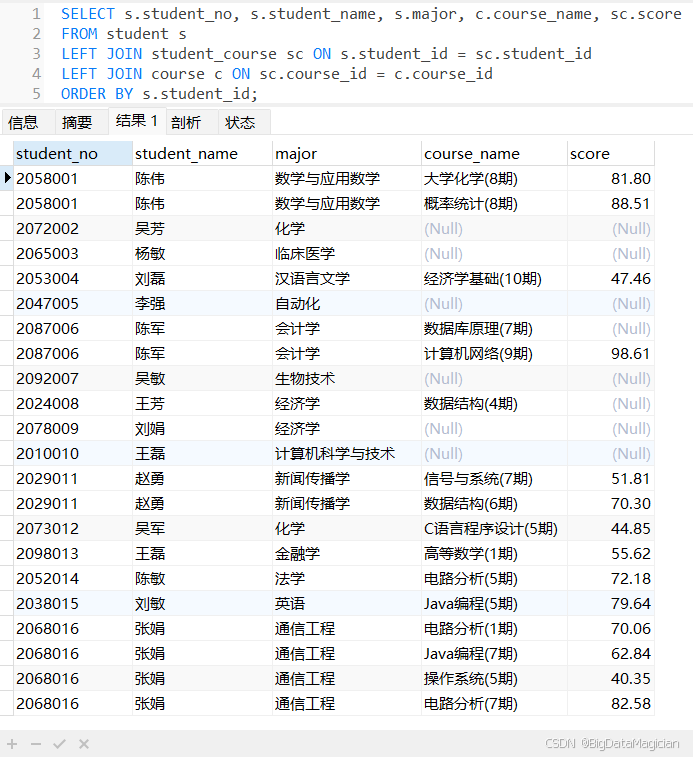Select student number 2047005

click(72, 304)
